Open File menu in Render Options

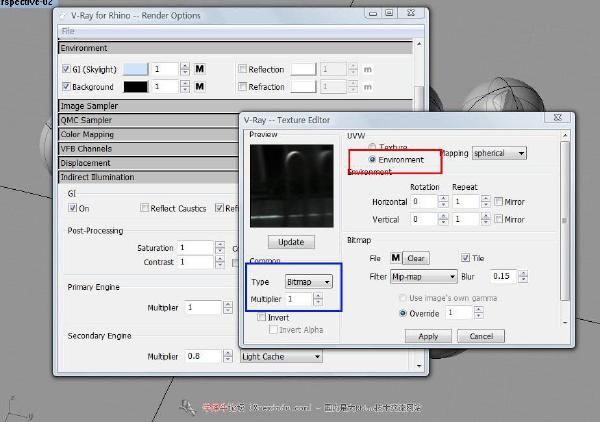pyautogui.click(x=68, y=31)
